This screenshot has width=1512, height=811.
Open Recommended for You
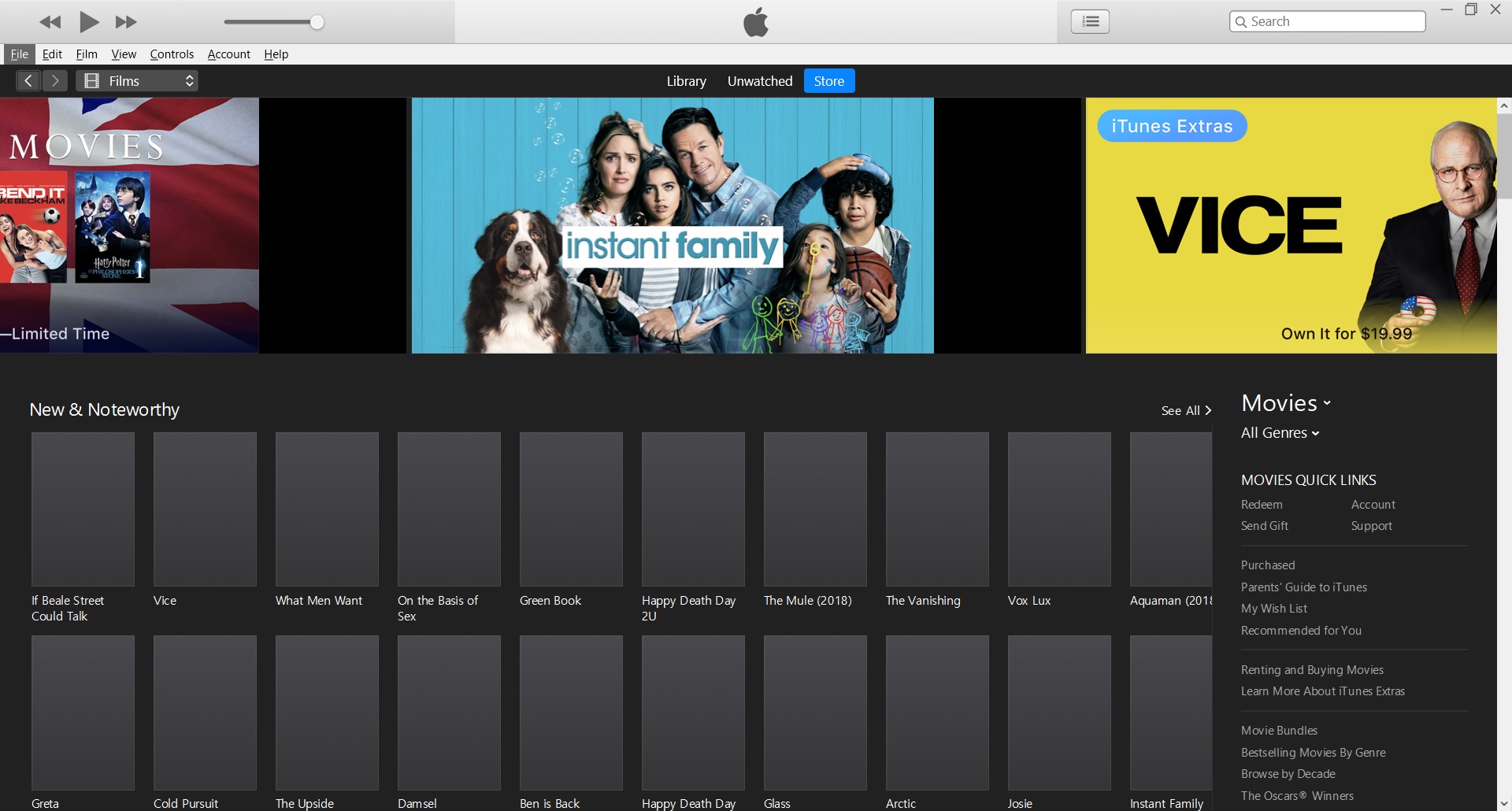point(1301,631)
